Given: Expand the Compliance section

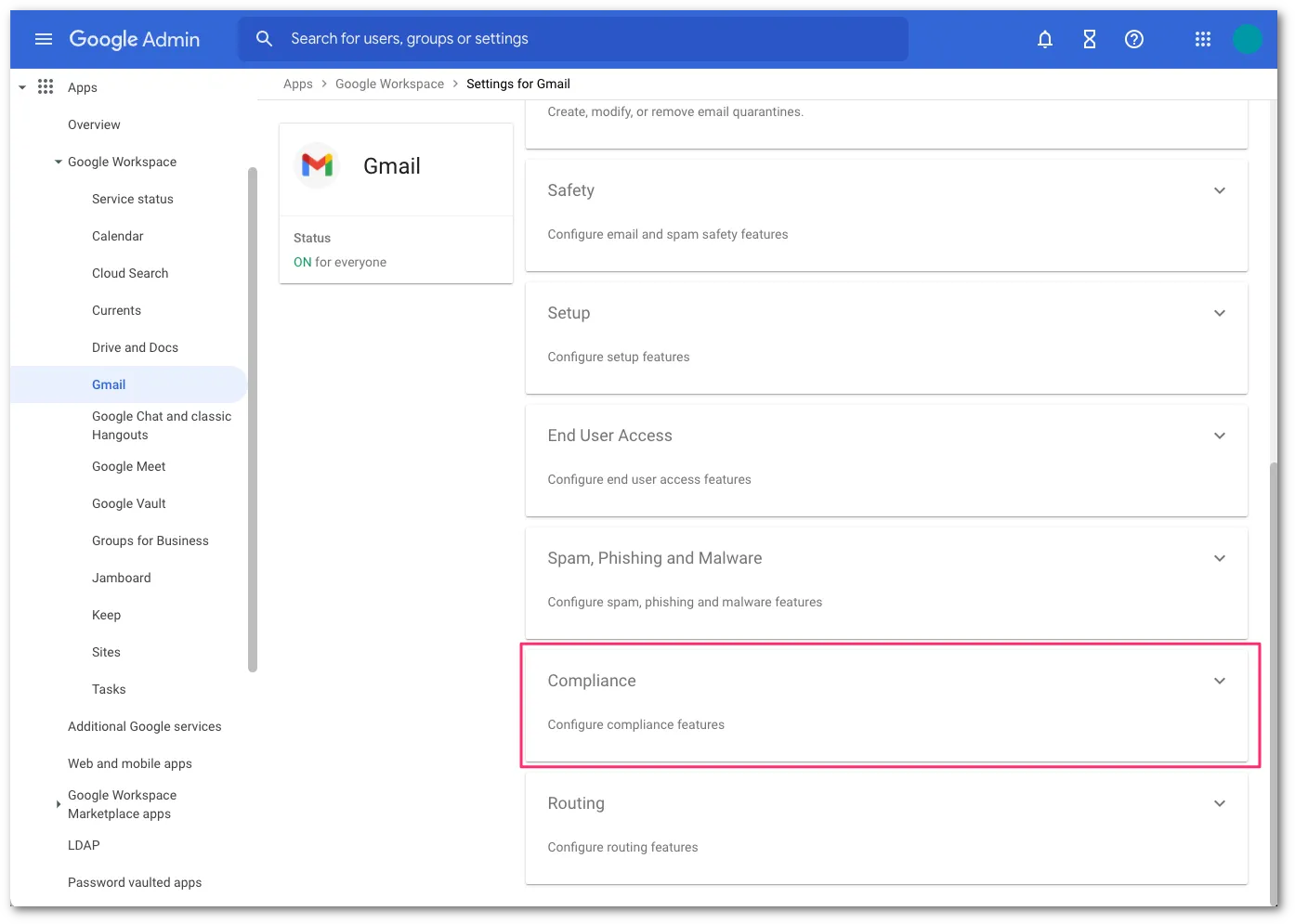Looking at the screenshot, I should click(1220, 680).
